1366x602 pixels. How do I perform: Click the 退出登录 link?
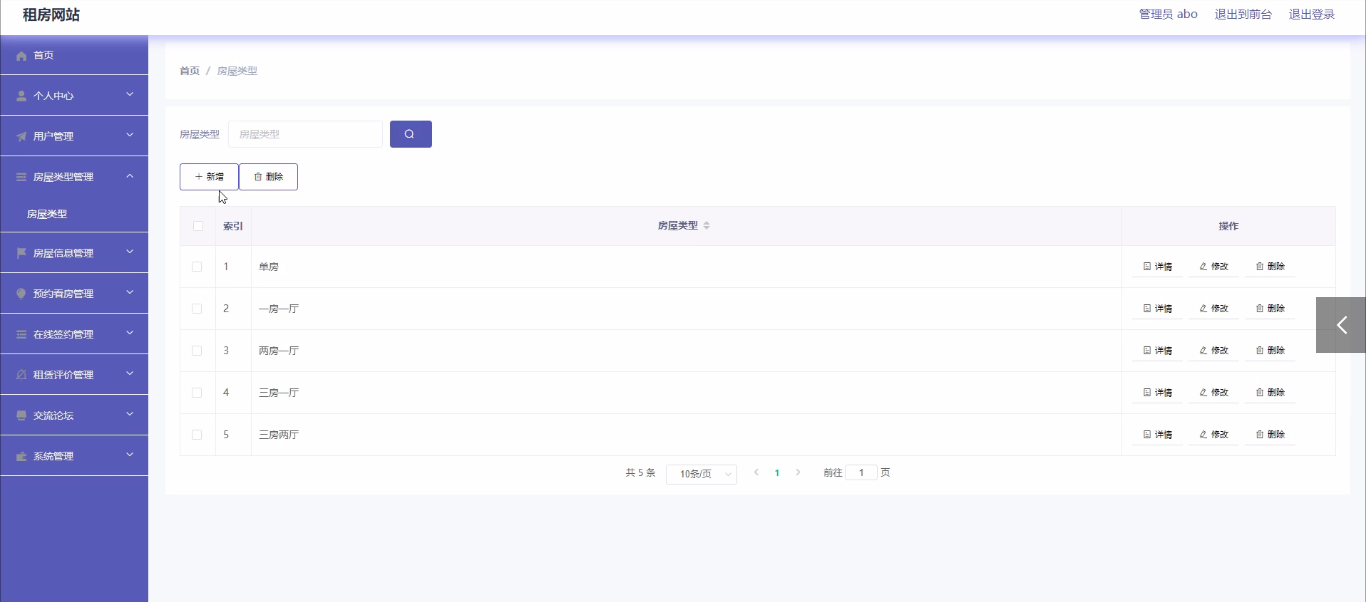point(1311,15)
